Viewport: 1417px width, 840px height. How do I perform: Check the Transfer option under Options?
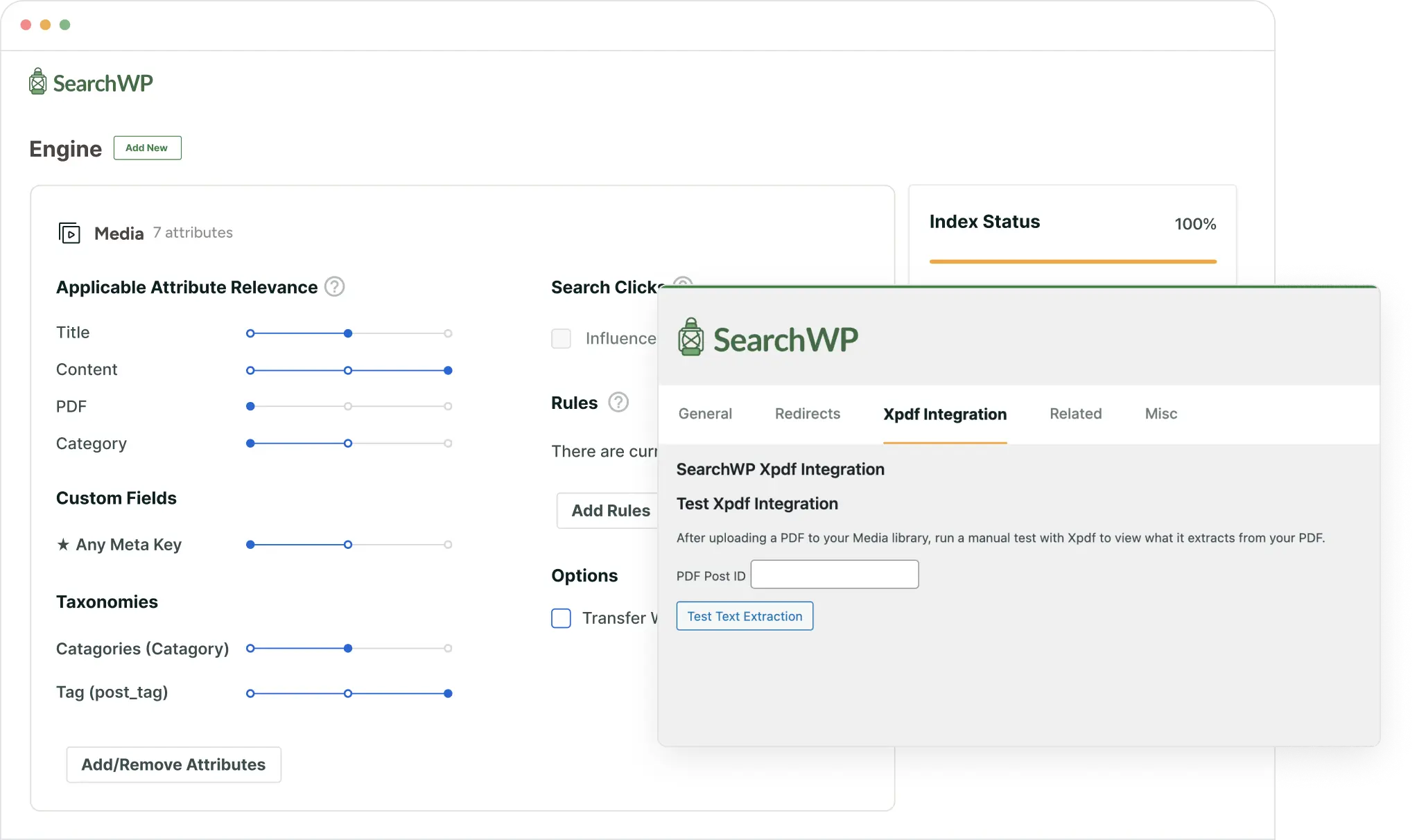(561, 618)
